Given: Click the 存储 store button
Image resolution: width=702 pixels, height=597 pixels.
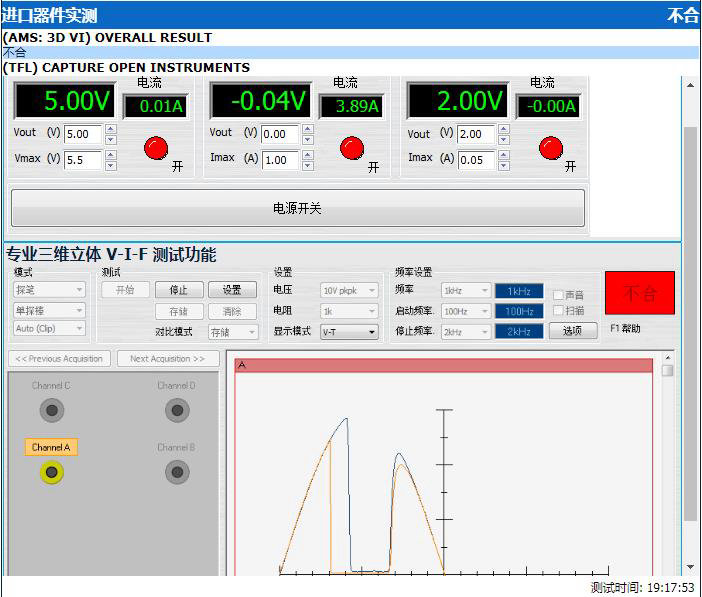Looking at the screenshot, I should 179,311.
